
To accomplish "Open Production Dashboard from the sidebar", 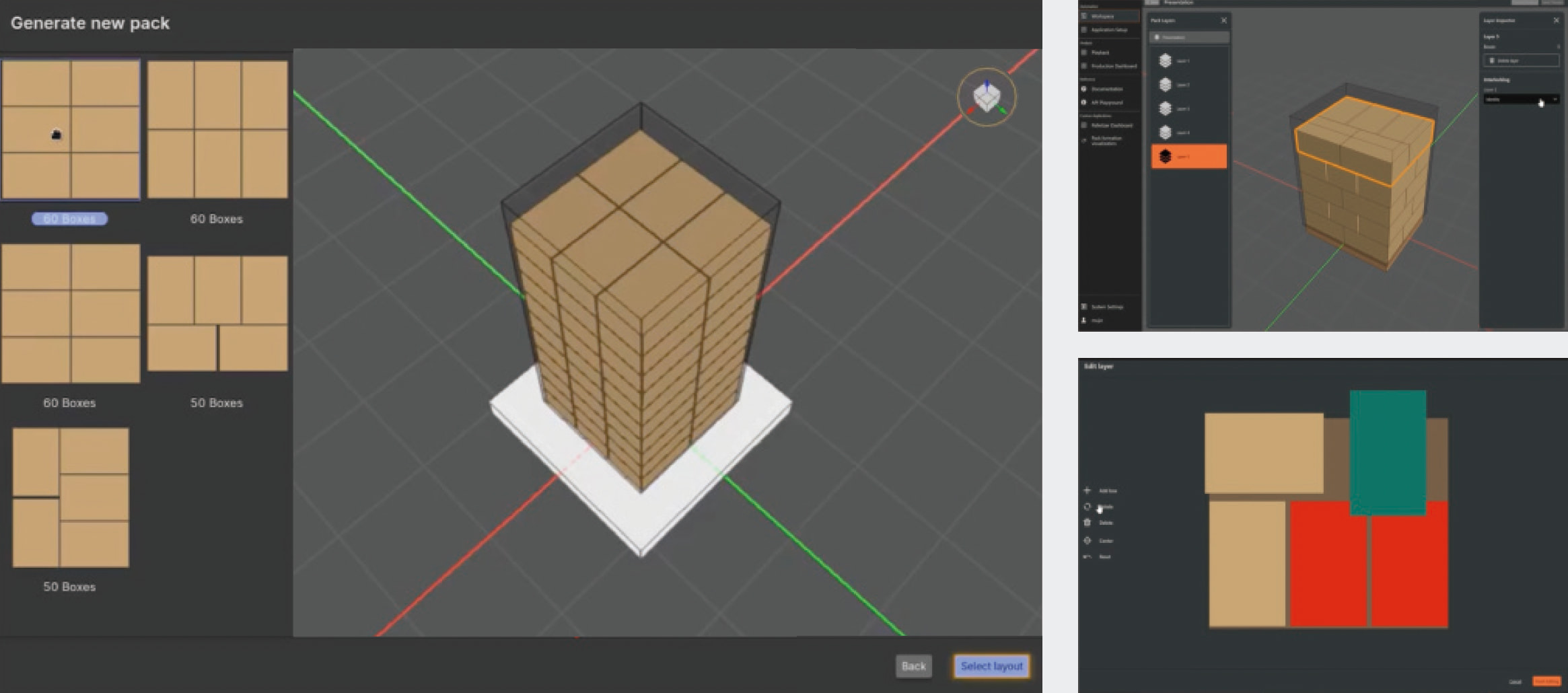I will tap(1113, 66).
